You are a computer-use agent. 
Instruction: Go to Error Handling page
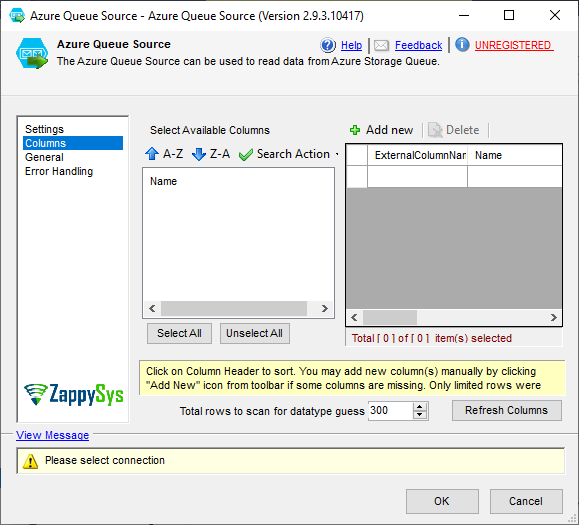tap(59, 171)
